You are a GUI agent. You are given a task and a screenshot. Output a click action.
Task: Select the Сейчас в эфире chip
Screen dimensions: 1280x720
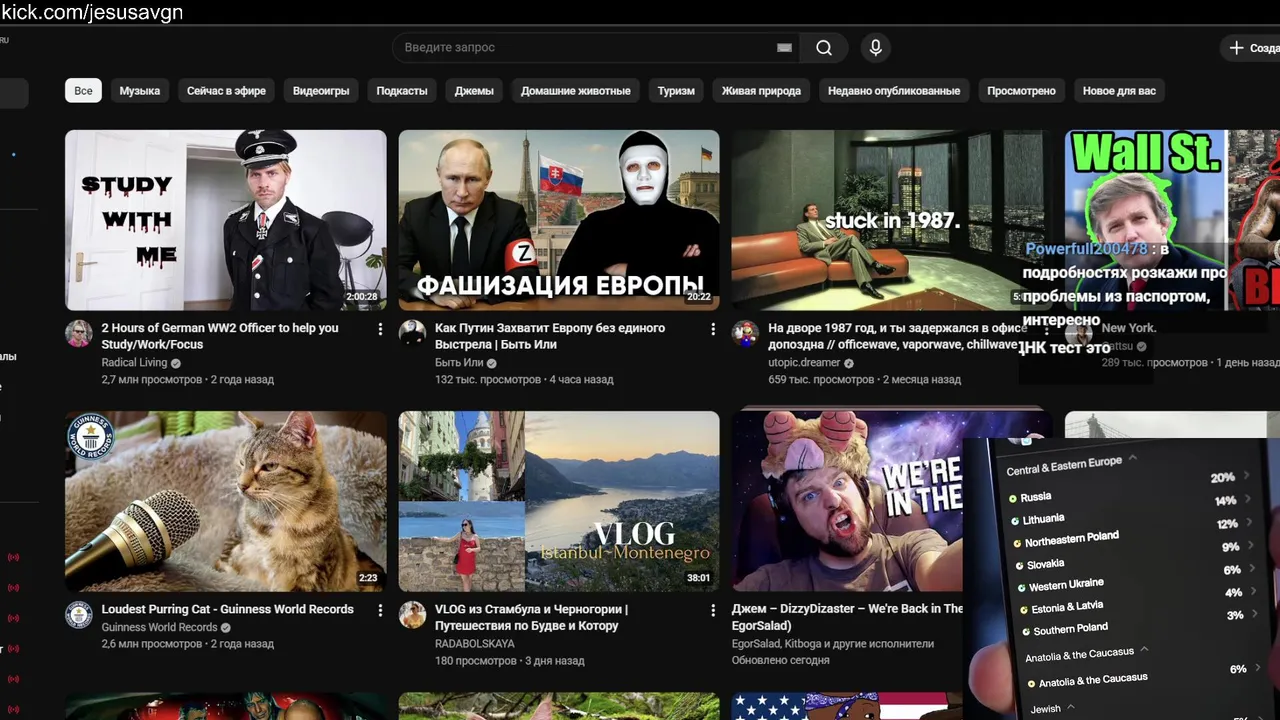(226, 91)
